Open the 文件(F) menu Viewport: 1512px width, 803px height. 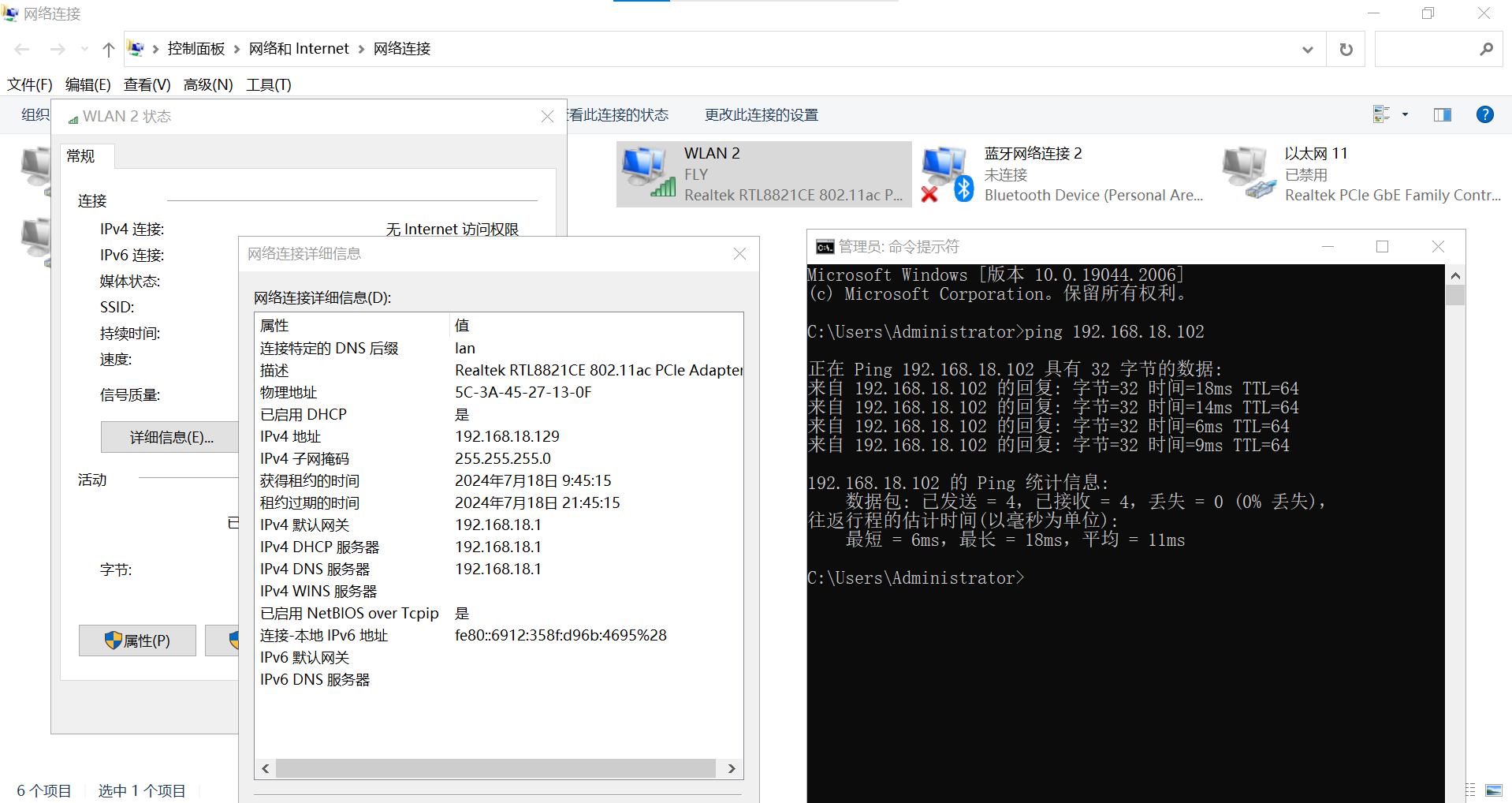pyautogui.click(x=30, y=84)
